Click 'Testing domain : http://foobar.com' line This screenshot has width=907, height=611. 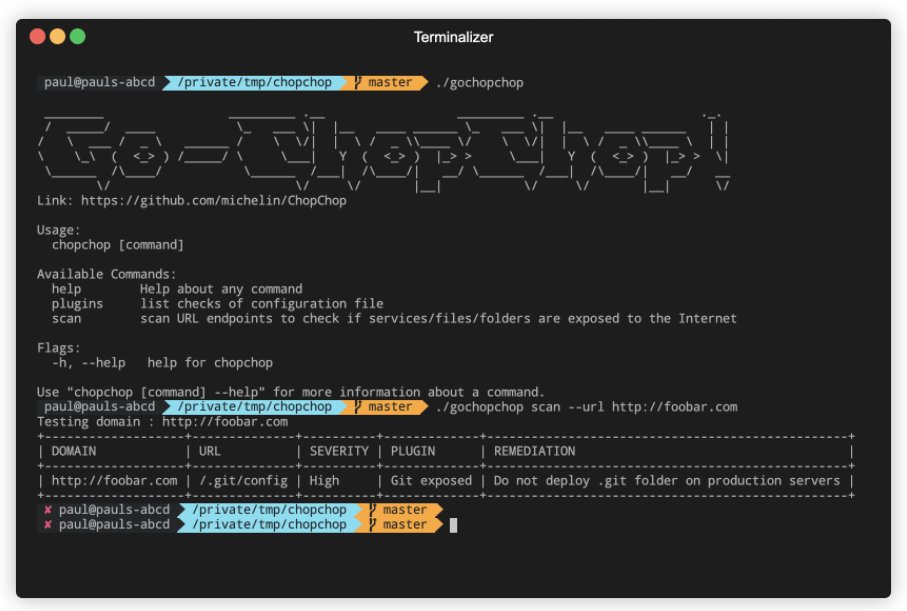tap(162, 422)
